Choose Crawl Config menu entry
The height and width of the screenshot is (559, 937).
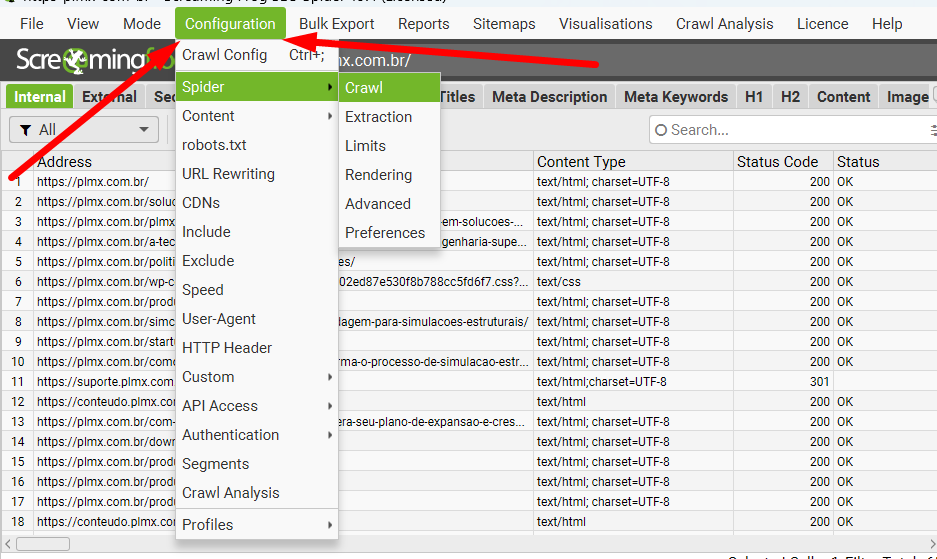click(x=256, y=55)
